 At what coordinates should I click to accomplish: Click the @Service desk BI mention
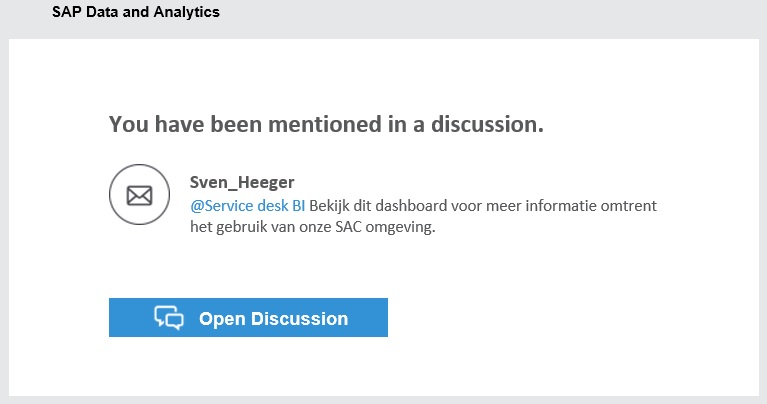pyautogui.click(x=247, y=206)
